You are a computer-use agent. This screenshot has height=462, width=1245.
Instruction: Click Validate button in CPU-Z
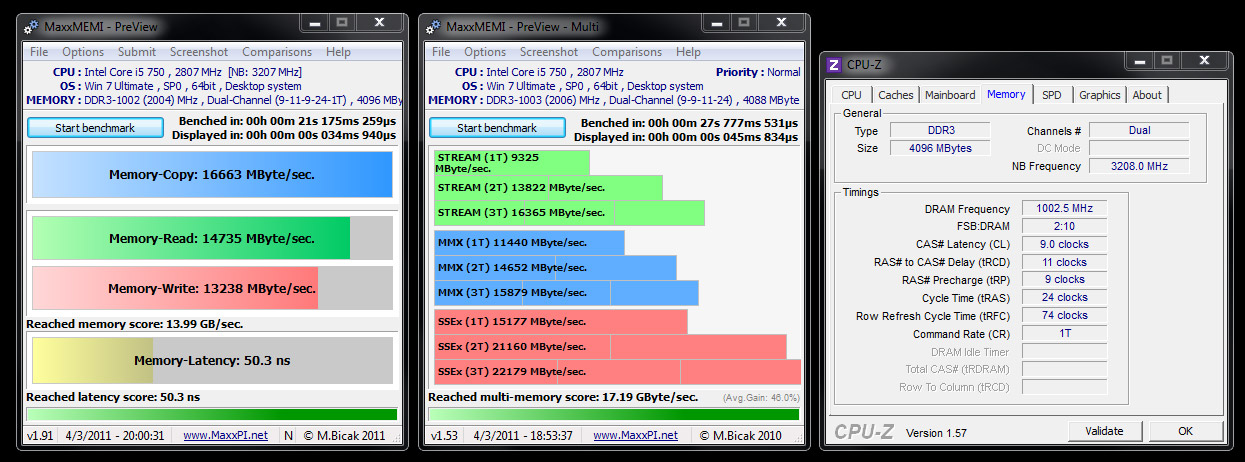pyautogui.click(x=1104, y=431)
